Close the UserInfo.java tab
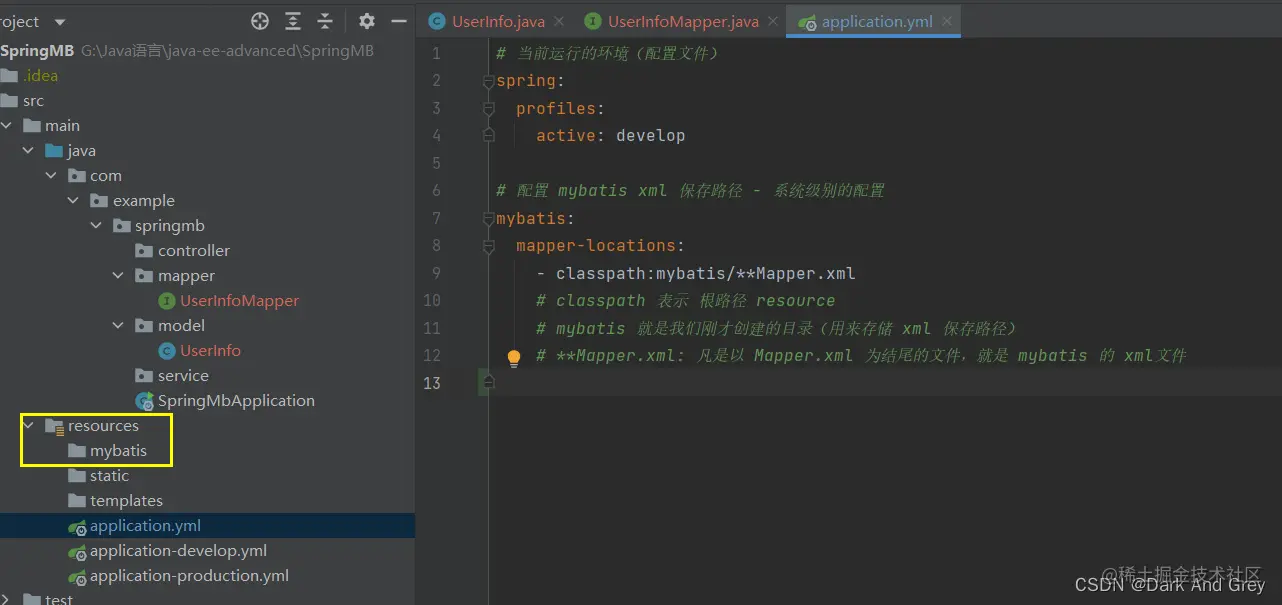The width and height of the screenshot is (1282, 605). click(558, 21)
